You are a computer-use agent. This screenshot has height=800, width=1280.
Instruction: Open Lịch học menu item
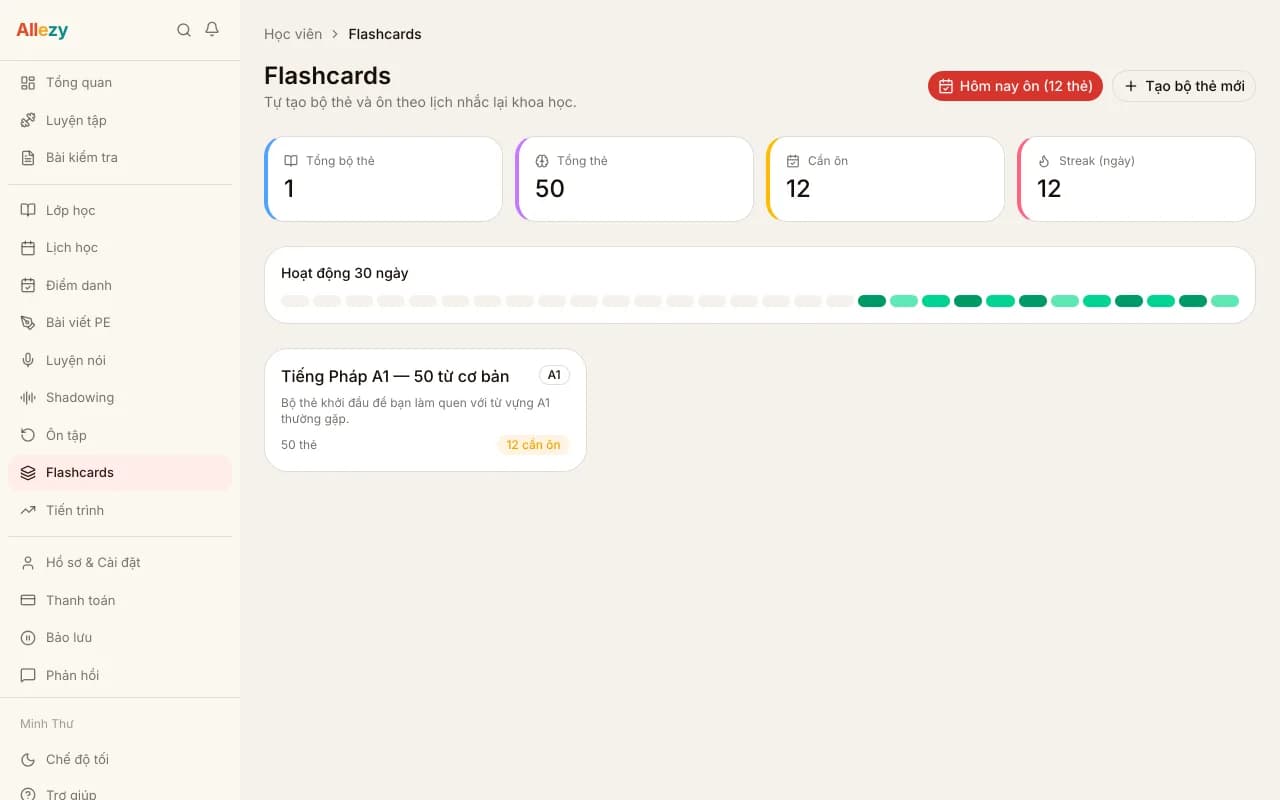point(120,248)
